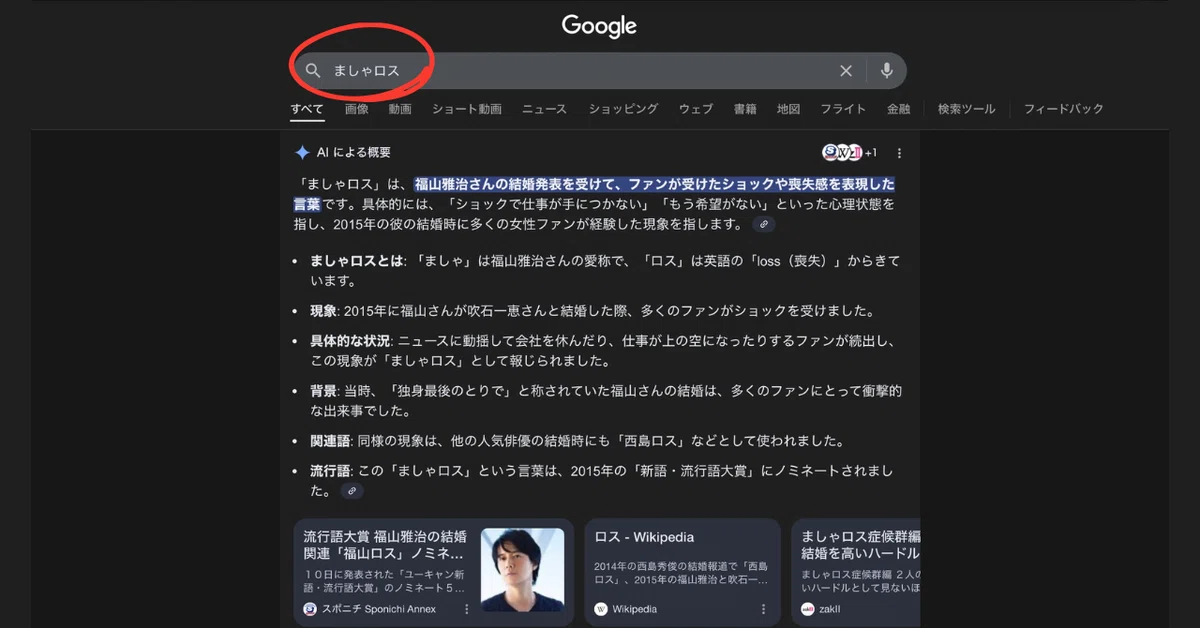
Task: Open the 書籍 tab
Action: 745,109
